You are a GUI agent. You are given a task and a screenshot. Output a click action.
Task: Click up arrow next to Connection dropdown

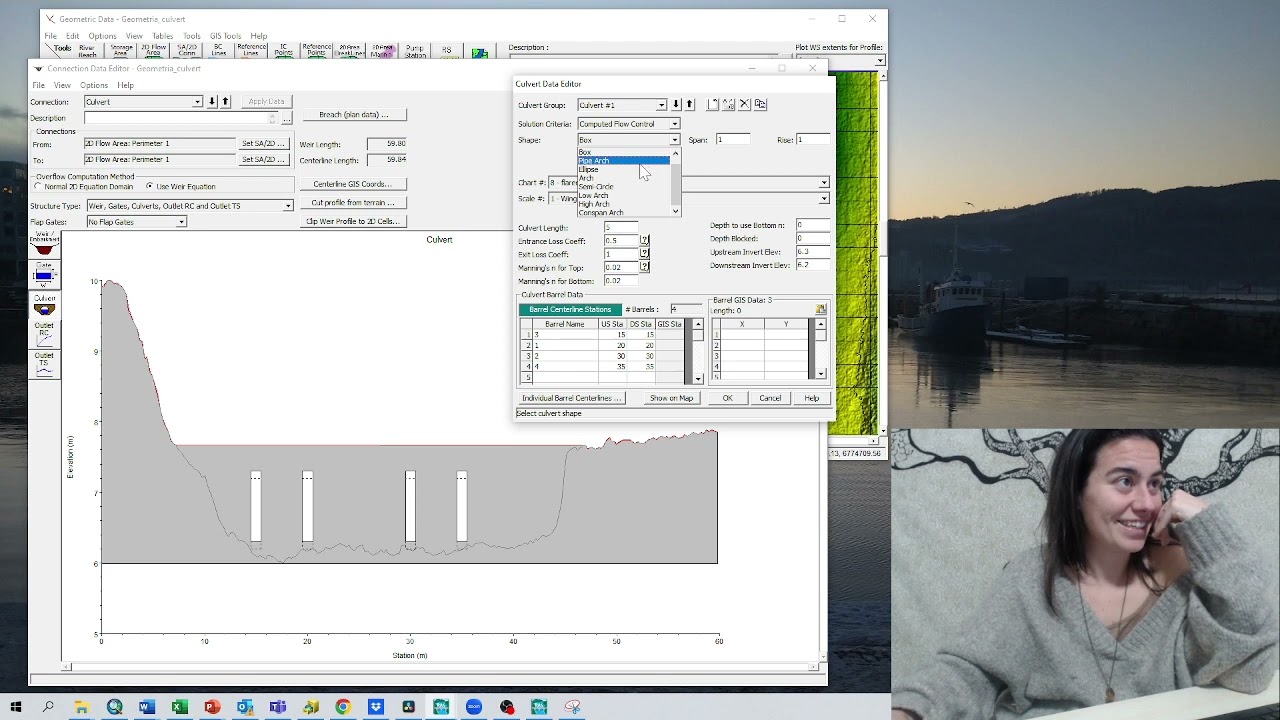pyautogui.click(x=226, y=102)
